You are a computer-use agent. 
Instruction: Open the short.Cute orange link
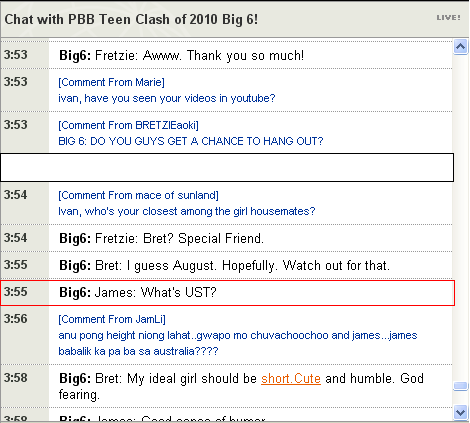[291, 379]
